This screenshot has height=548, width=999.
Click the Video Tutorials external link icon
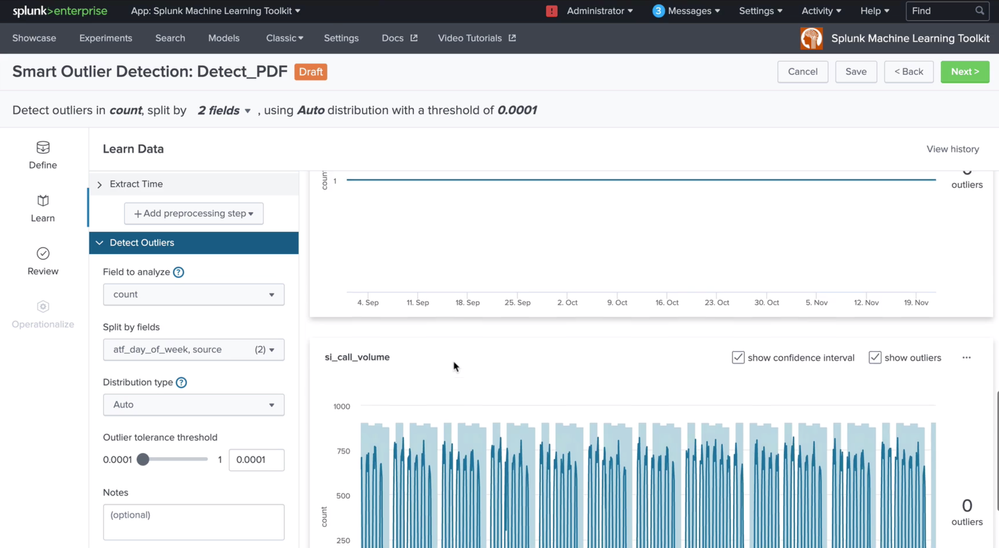coord(512,38)
